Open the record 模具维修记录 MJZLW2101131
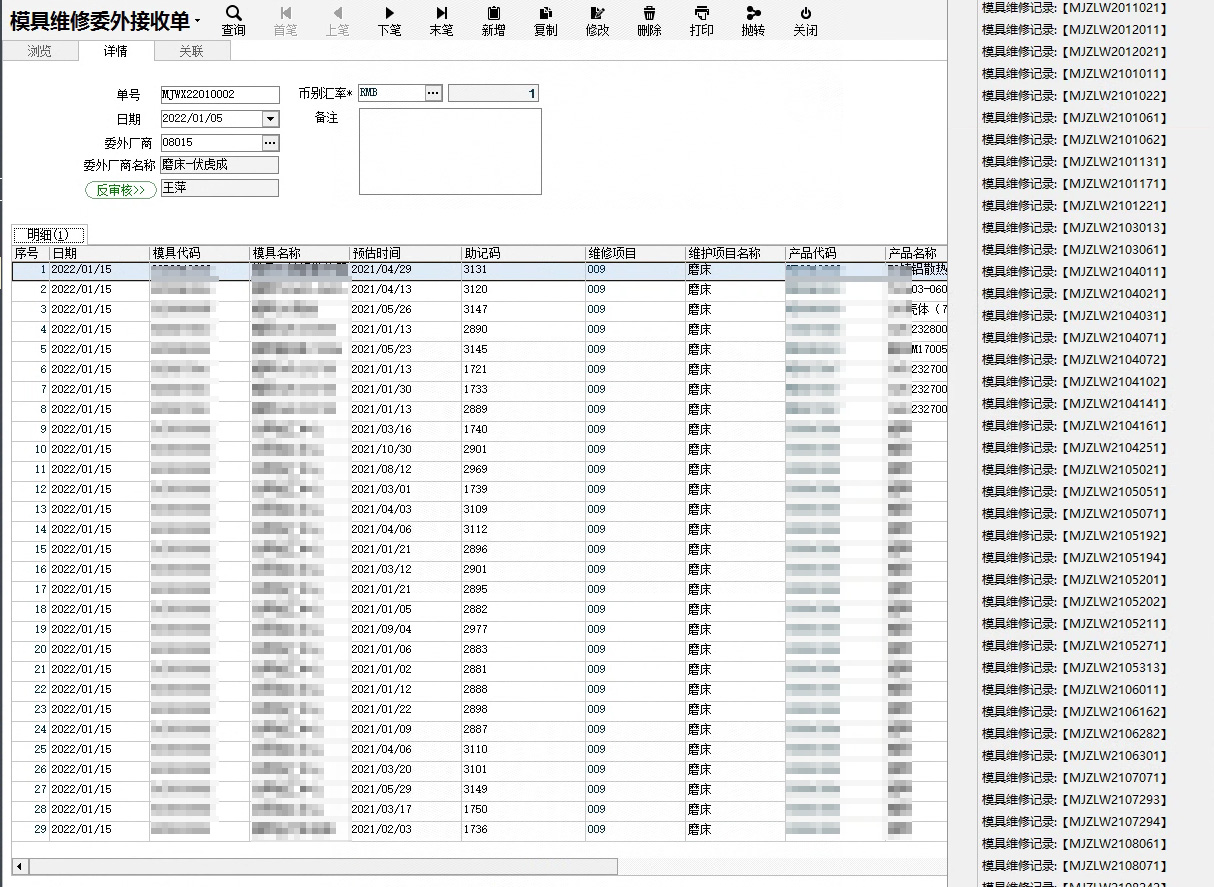The width and height of the screenshot is (1214, 887). click(x=1074, y=161)
